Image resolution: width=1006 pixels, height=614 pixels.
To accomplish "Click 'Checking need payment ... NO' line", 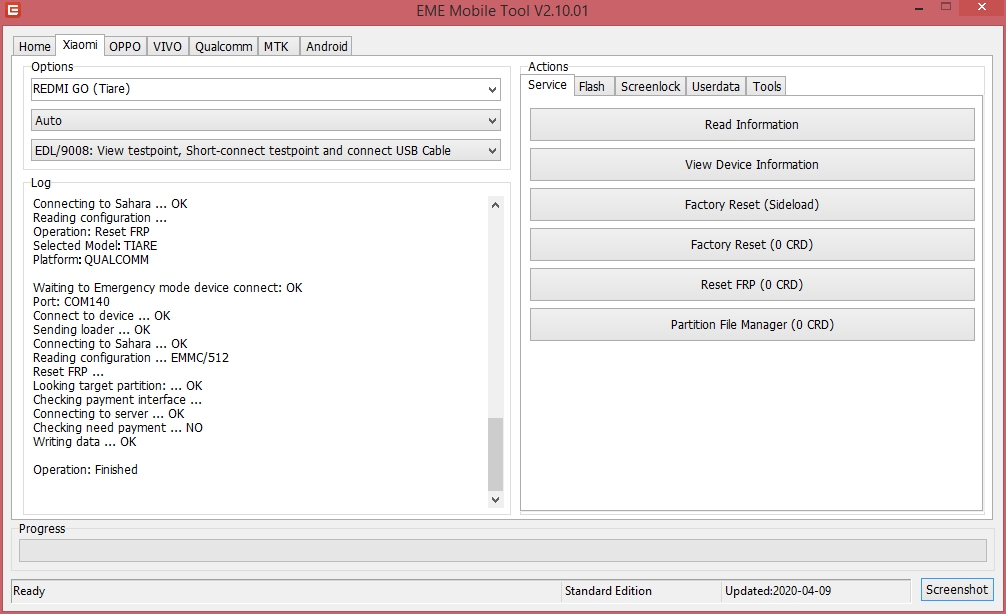I will 117,428.
